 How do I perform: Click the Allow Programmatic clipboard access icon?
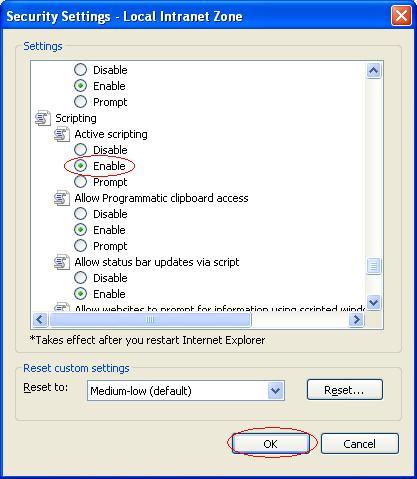(62, 198)
